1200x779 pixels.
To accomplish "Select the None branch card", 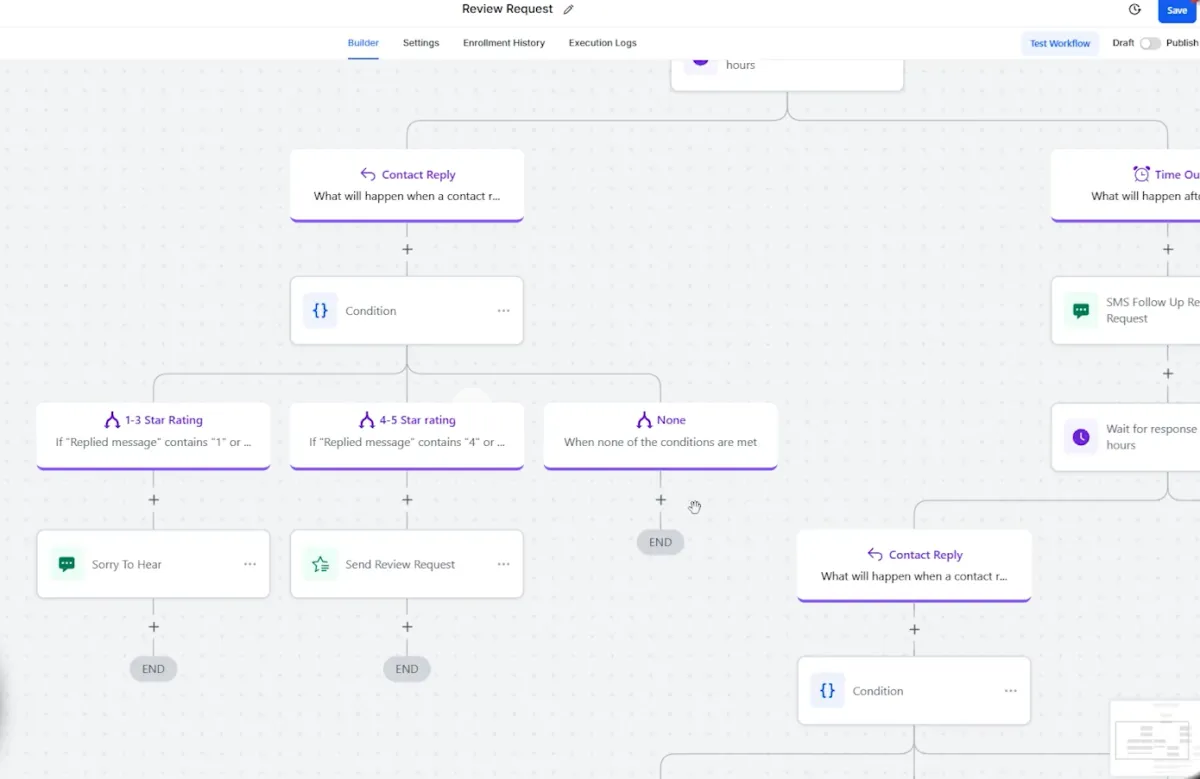I will pos(660,435).
